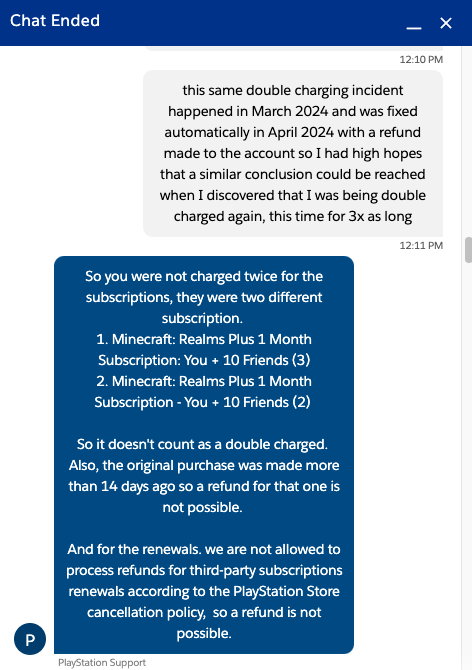472x670 pixels.
Task: Click the partially hidden message bubble at top
Action: pyautogui.click(x=293, y=48)
